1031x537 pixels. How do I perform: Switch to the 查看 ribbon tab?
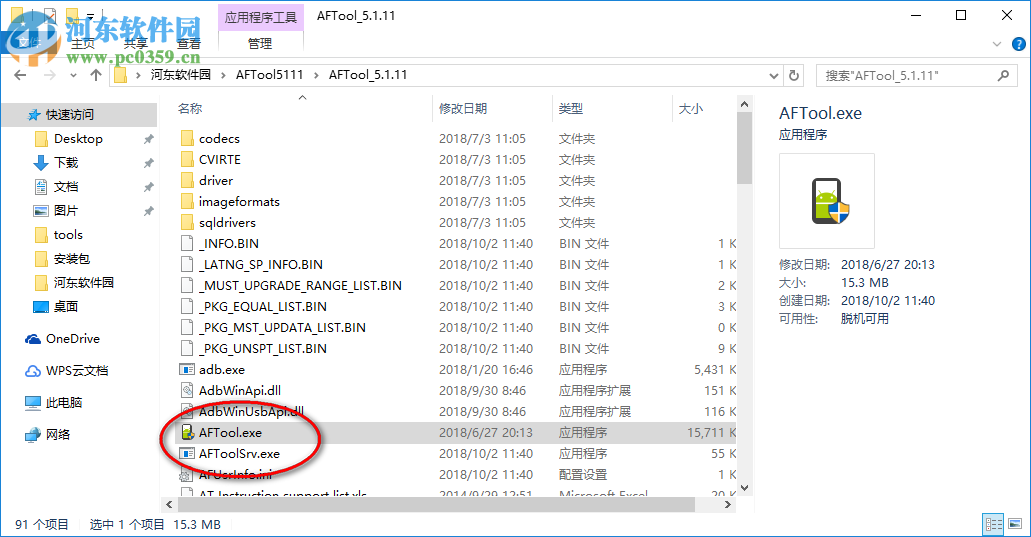pos(189,43)
